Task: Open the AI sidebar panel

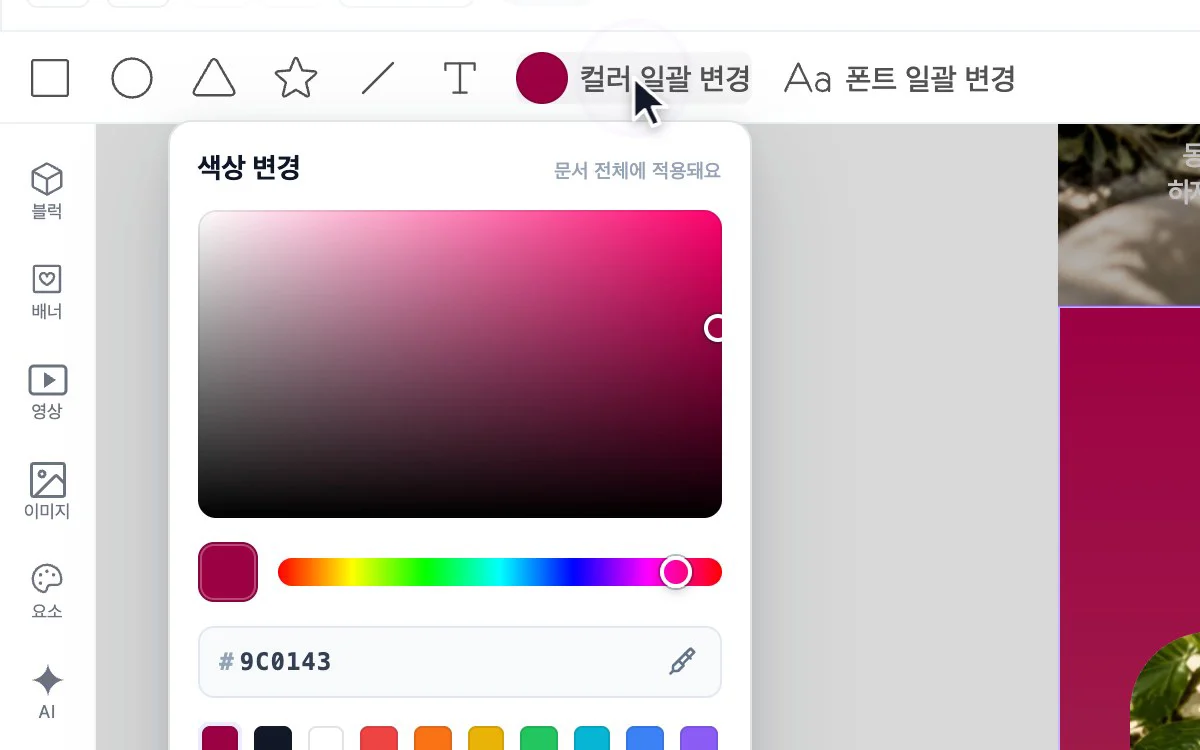Action: 47,692
